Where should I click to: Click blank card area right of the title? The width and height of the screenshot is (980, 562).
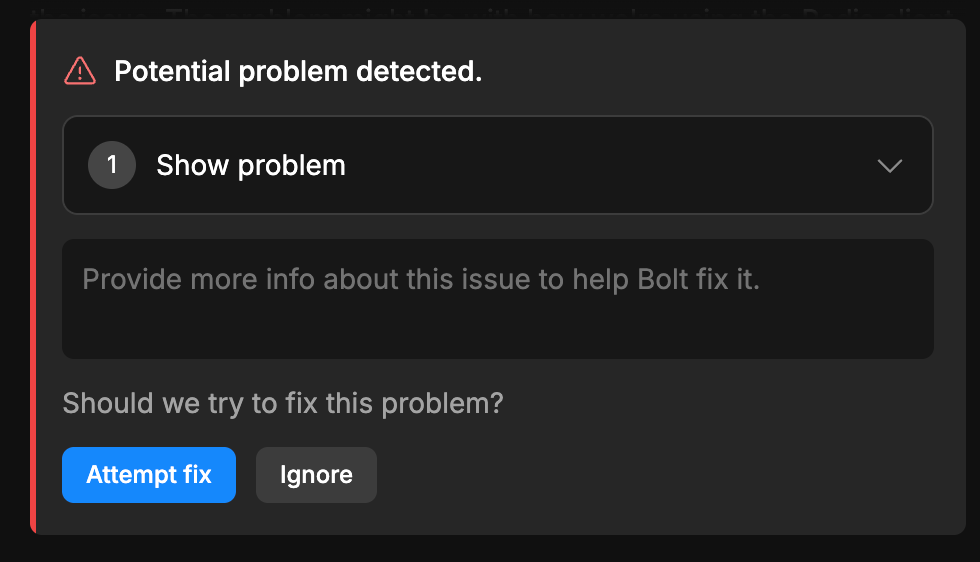pyautogui.click(x=720, y=72)
